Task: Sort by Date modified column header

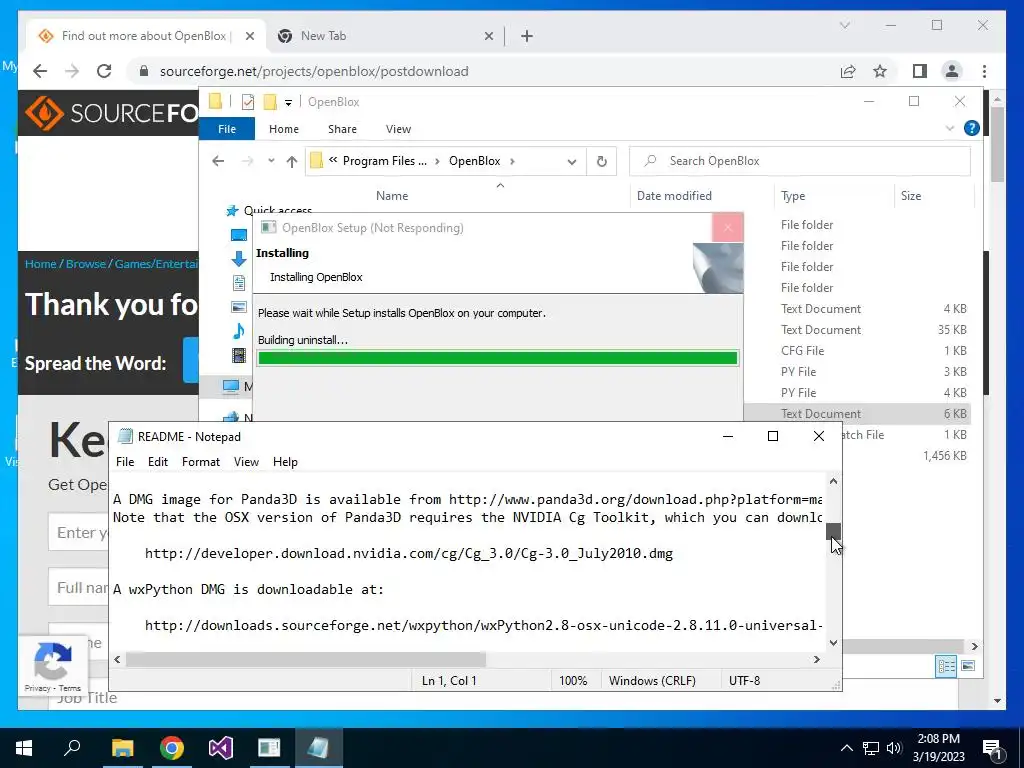Action: (x=674, y=196)
